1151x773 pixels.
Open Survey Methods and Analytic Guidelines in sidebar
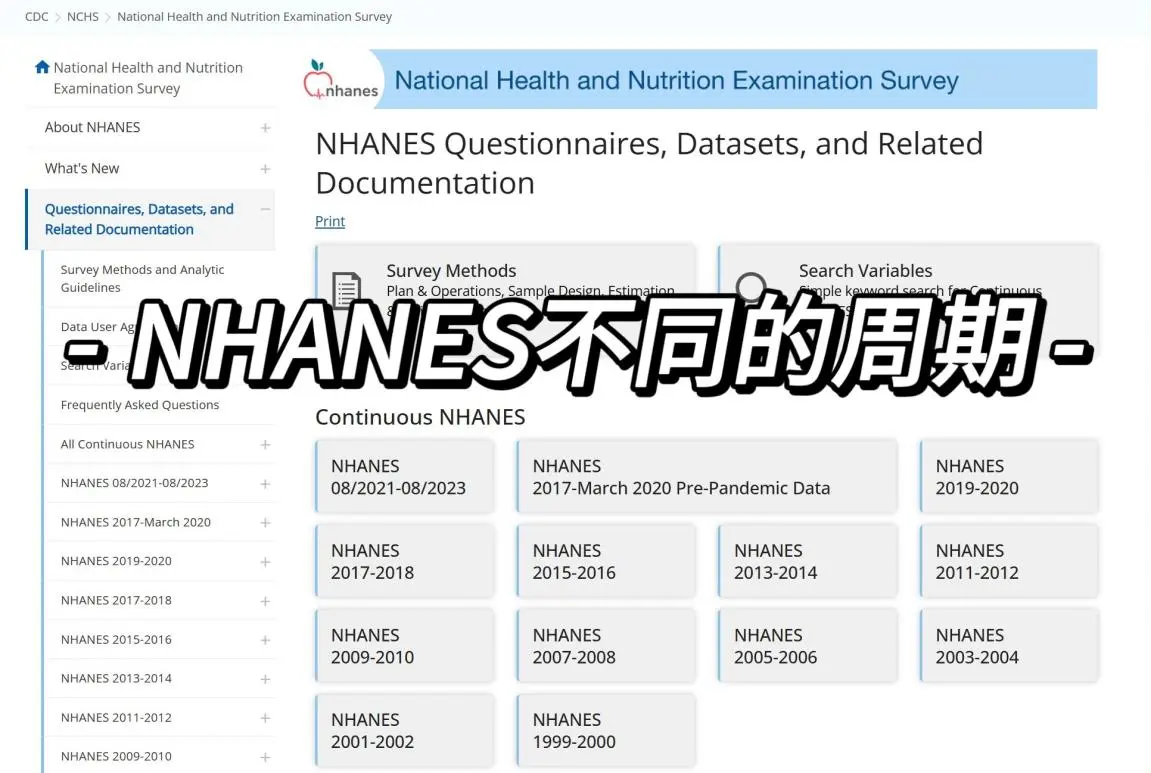pyautogui.click(x=142, y=278)
